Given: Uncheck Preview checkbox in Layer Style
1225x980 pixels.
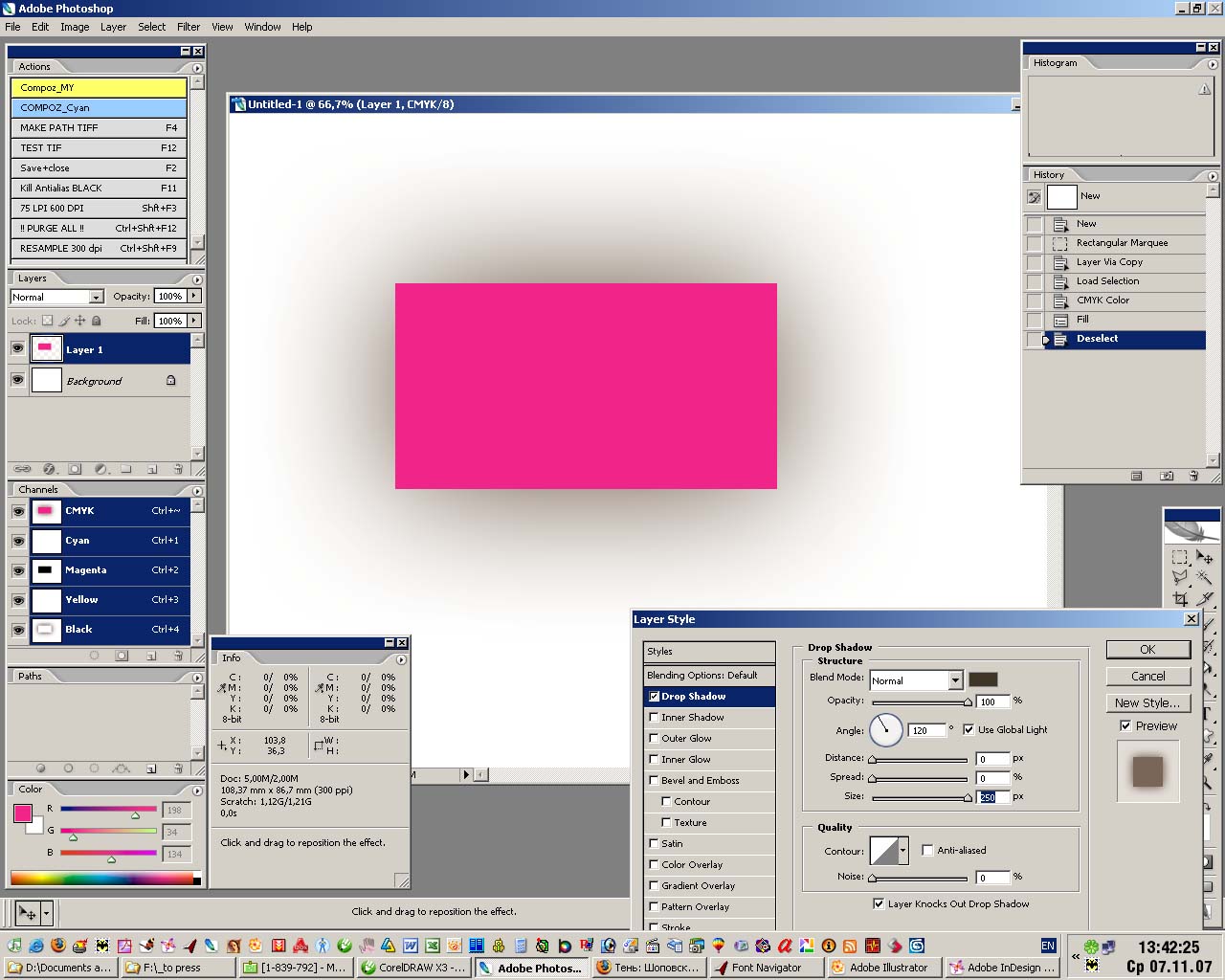Looking at the screenshot, I should (1125, 725).
